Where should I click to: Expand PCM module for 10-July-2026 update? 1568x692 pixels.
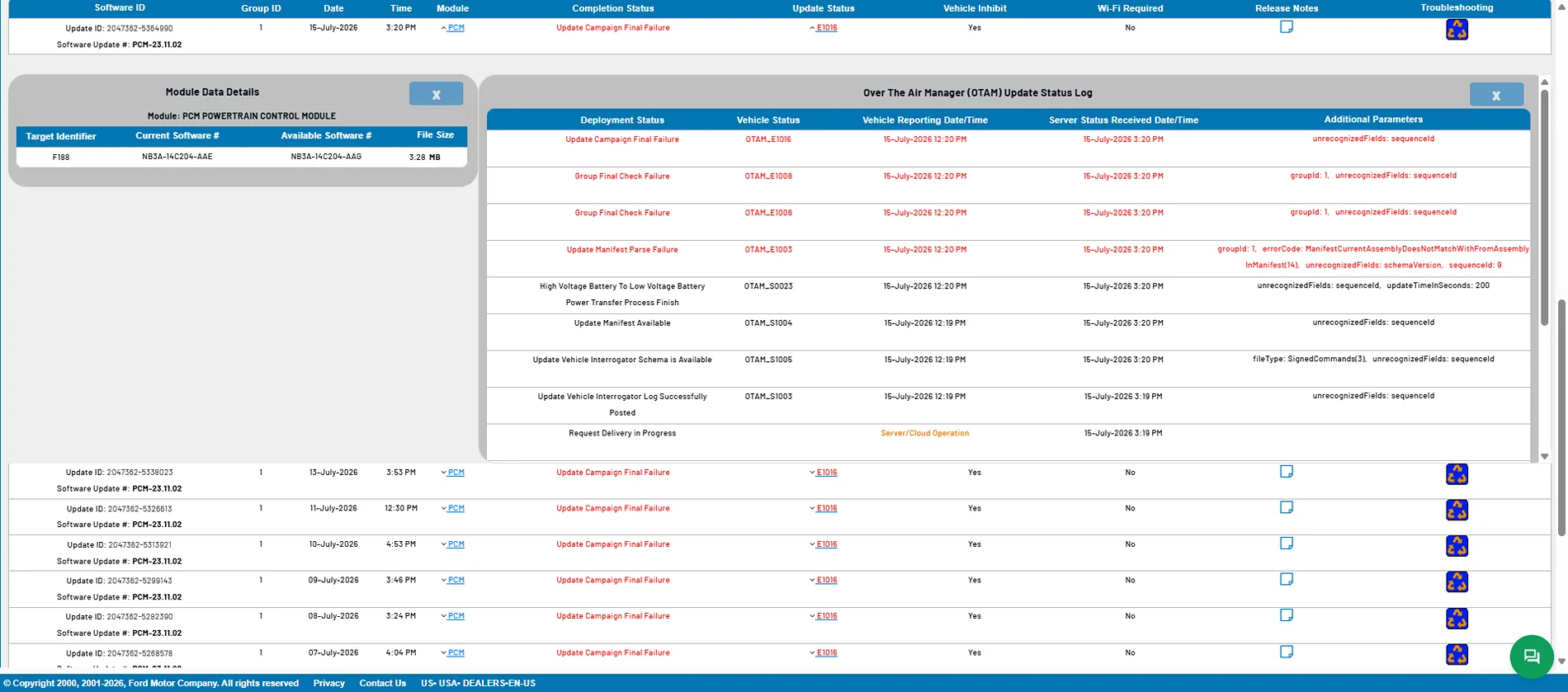click(x=452, y=544)
